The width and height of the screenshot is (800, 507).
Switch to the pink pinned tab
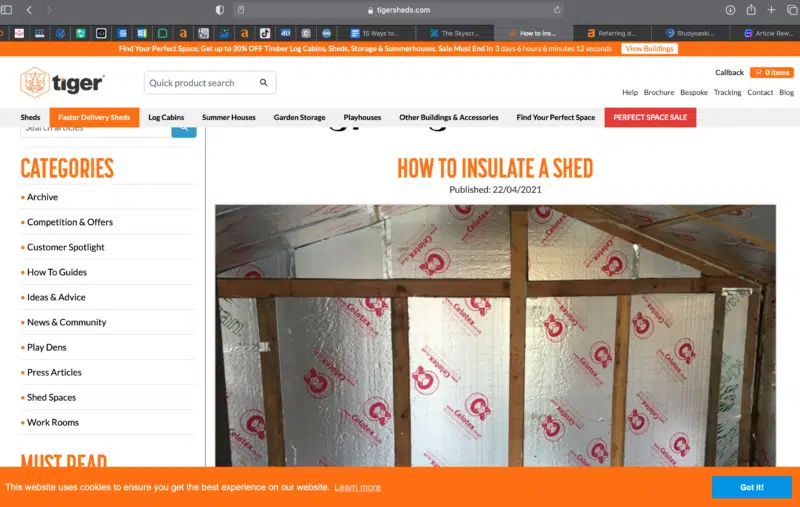[x=19, y=33]
